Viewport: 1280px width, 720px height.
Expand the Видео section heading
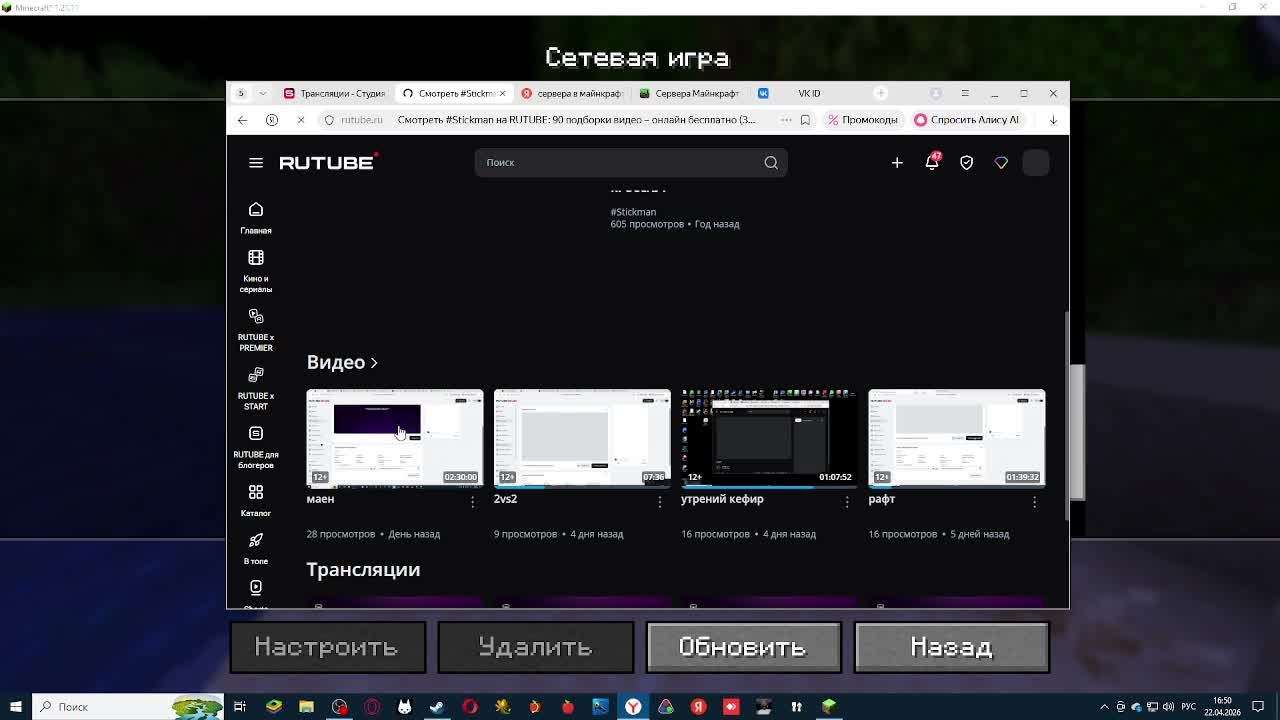click(x=342, y=362)
